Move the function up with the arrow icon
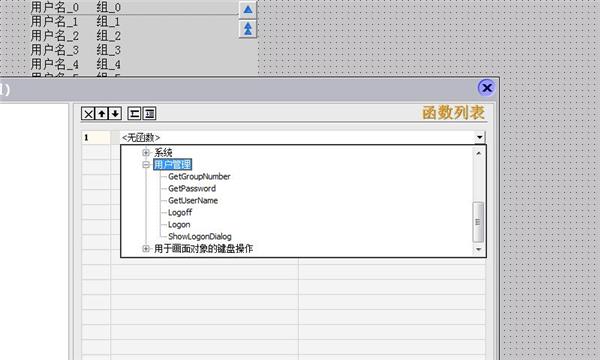Image resolution: width=600 pixels, height=360 pixels. [x=102, y=114]
